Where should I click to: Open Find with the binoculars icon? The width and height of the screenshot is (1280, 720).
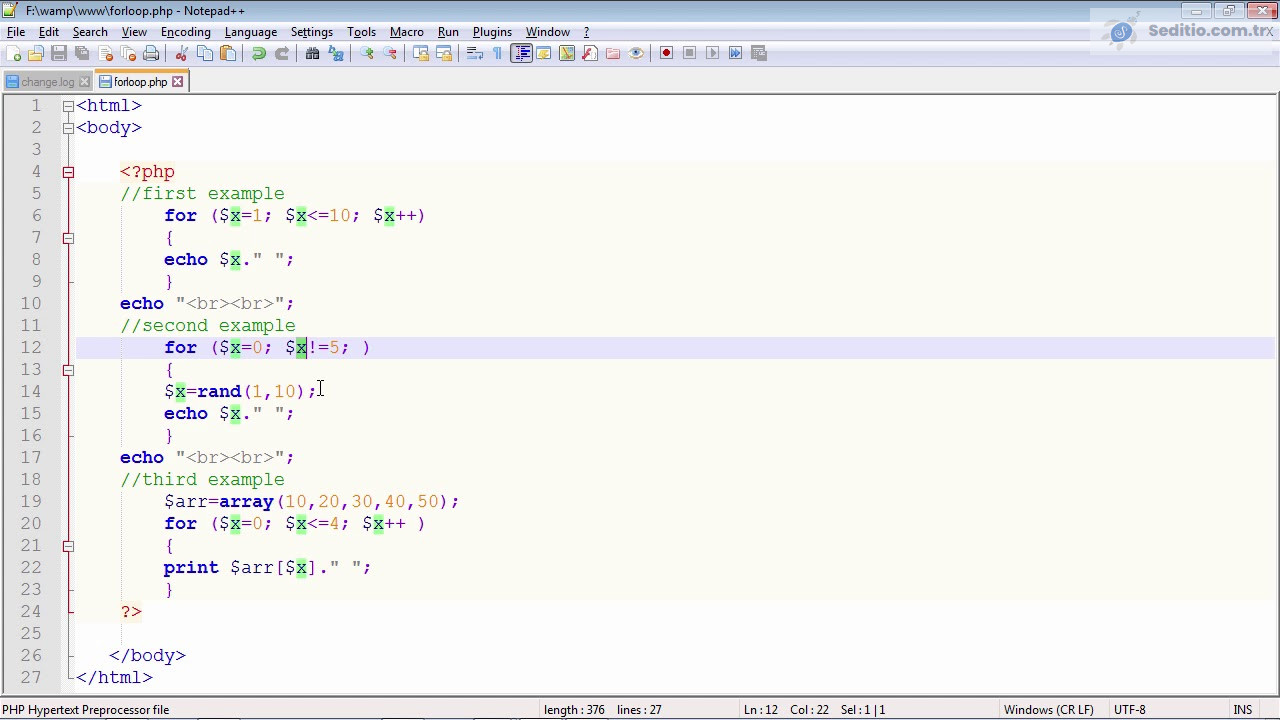tap(311, 53)
